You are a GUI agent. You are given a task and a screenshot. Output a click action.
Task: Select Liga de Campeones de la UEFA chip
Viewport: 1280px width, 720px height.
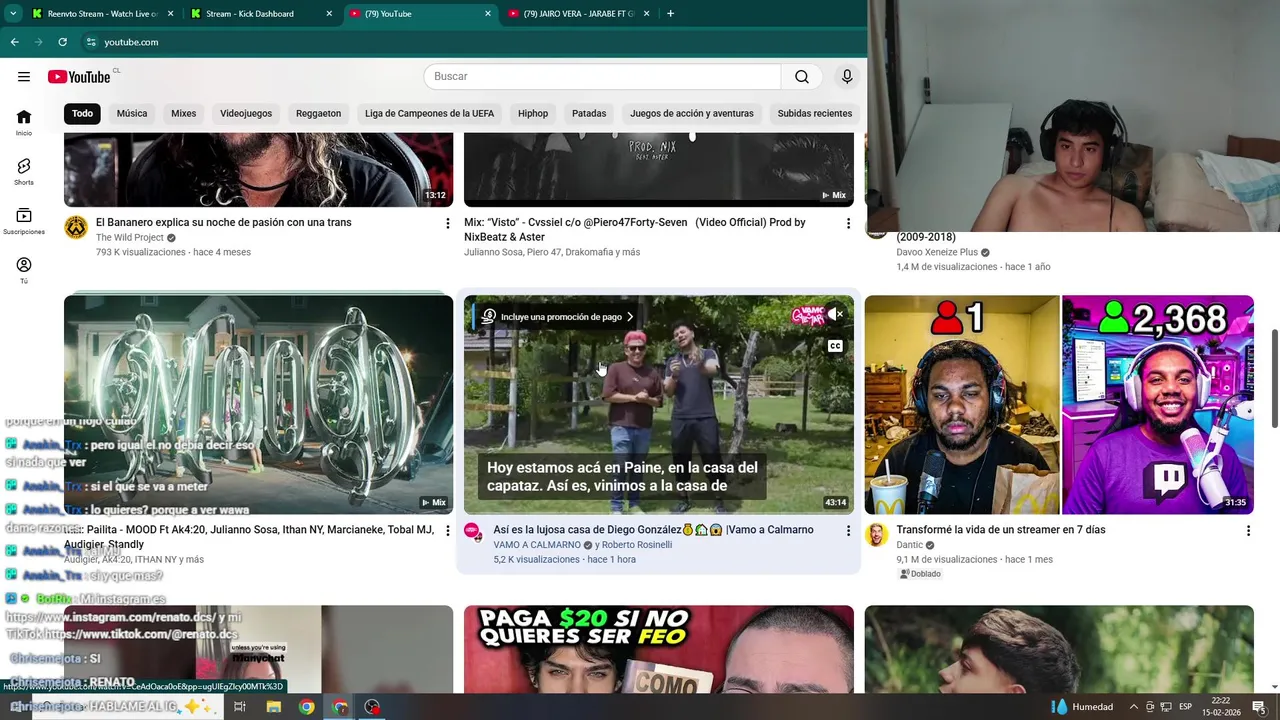pyautogui.click(x=429, y=114)
